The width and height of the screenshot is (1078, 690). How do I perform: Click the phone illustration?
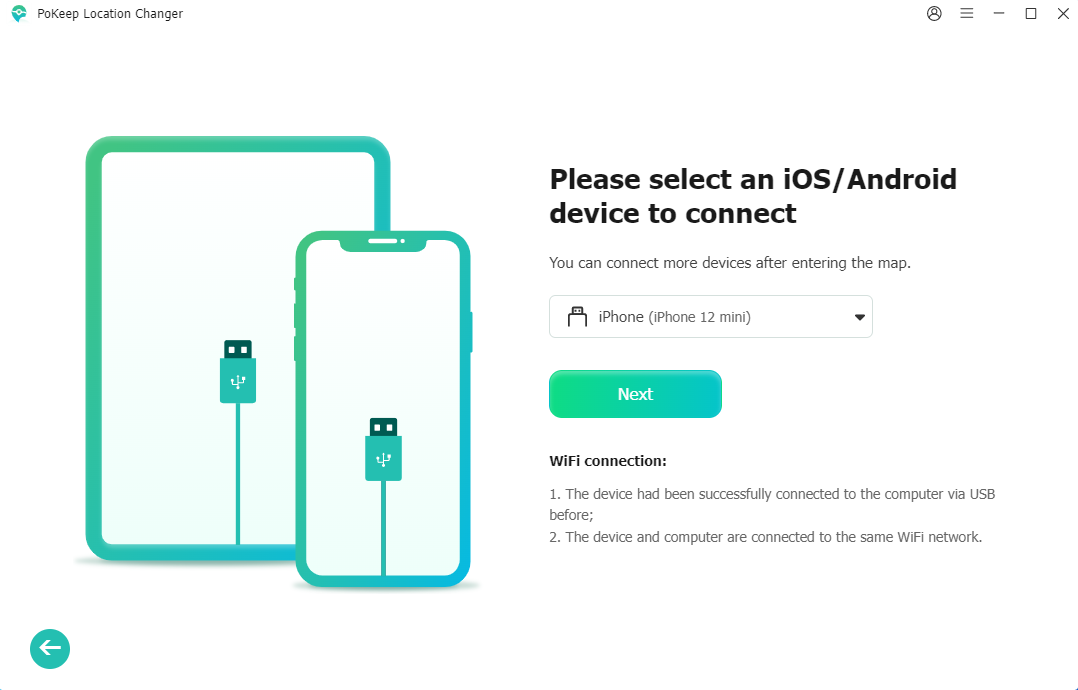coord(383,410)
